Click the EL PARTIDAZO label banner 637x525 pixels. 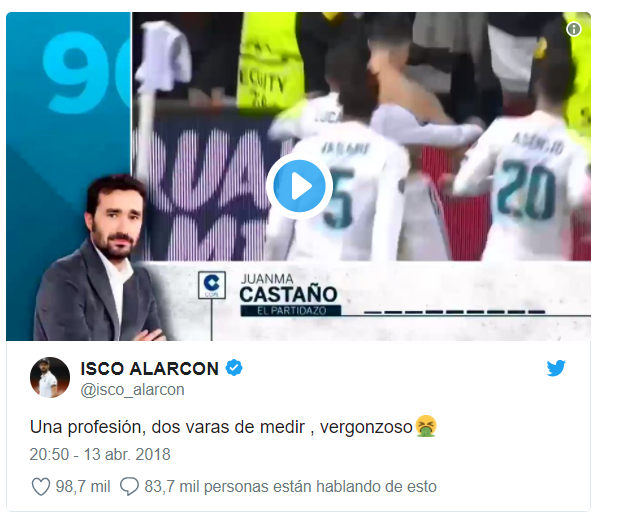click(291, 311)
